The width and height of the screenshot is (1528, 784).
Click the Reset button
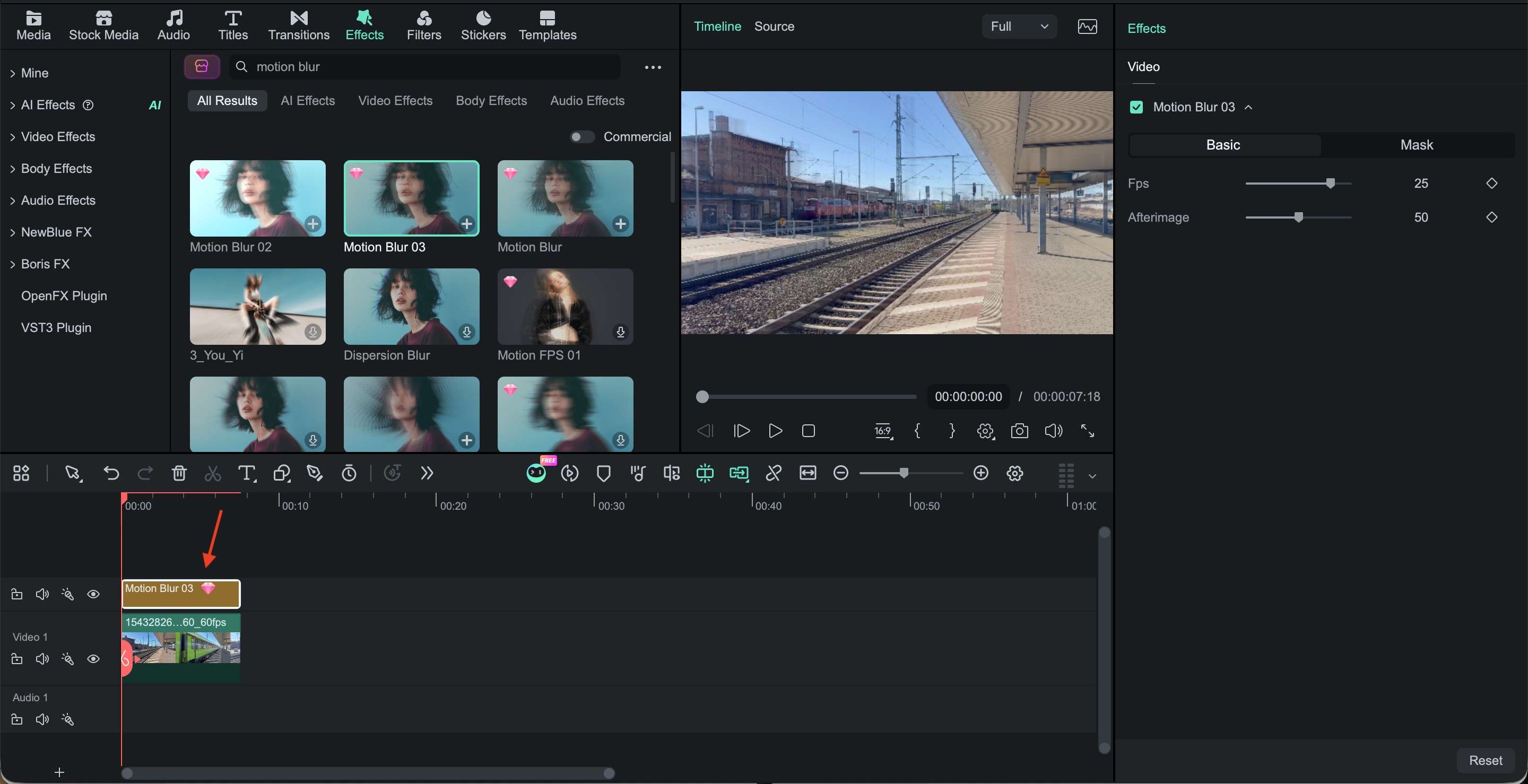tap(1486, 760)
